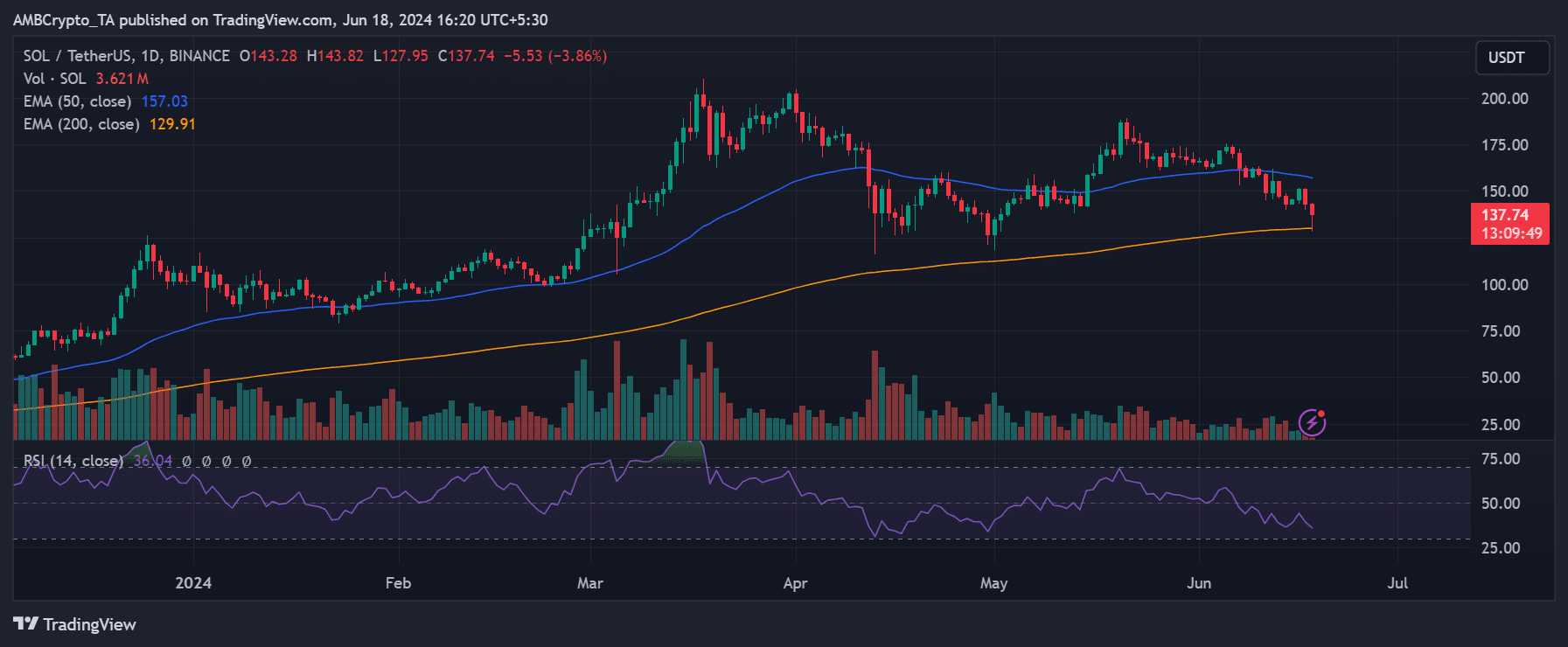Click the 175.00 price axis label
This screenshot has height=647, width=1568.
1505,145
